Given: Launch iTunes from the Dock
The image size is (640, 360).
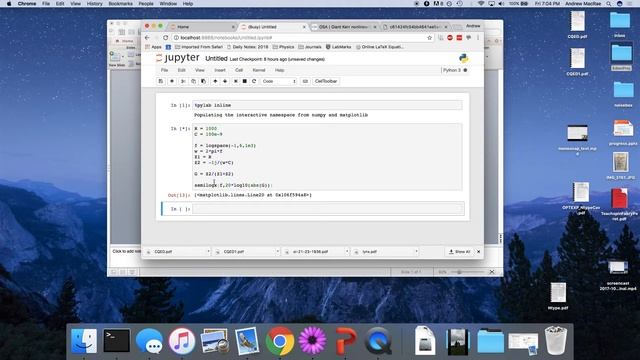Looking at the screenshot, I should coord(182,340).
